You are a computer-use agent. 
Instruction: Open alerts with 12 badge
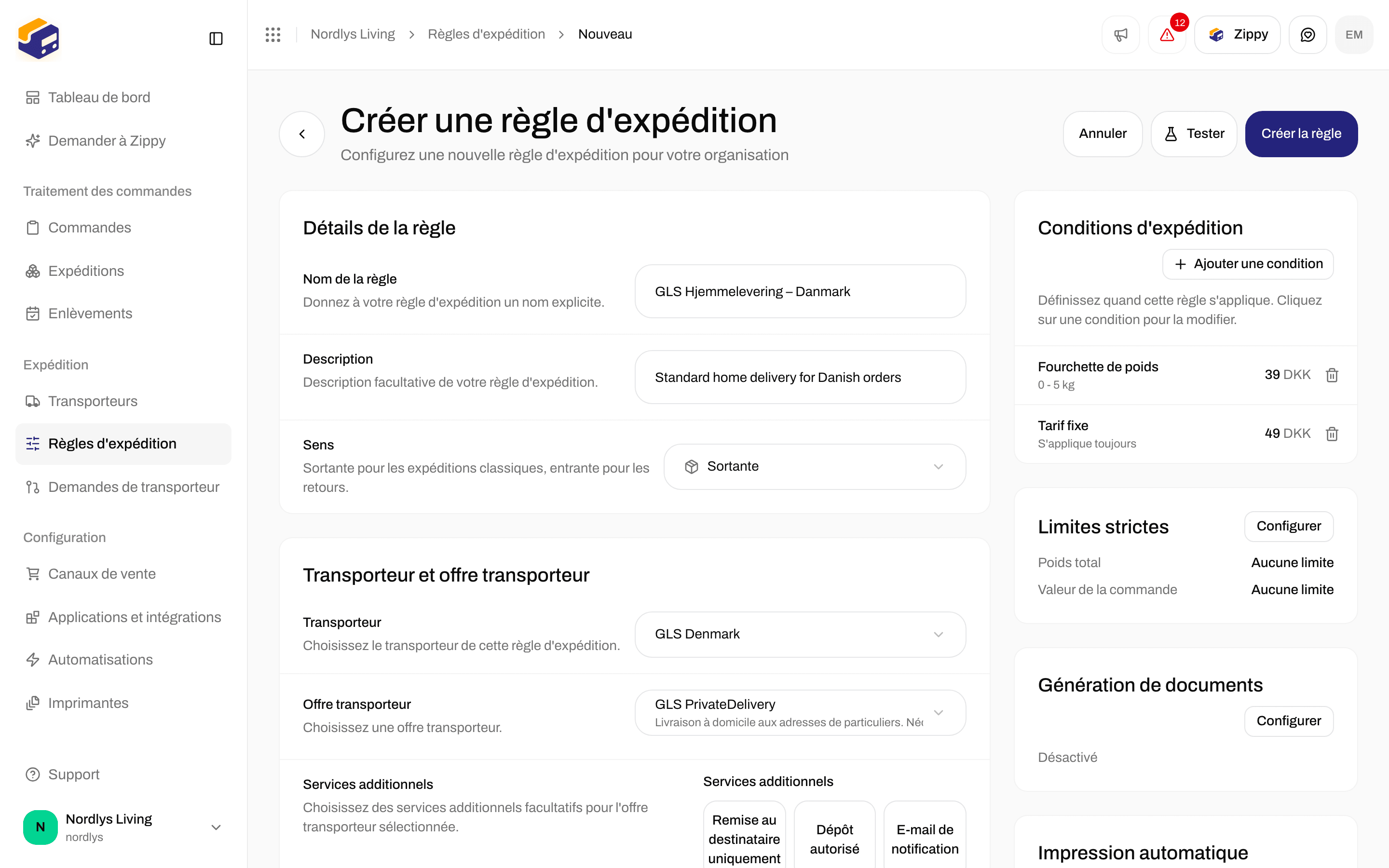pyautogui.click(x=1167, y=34)
